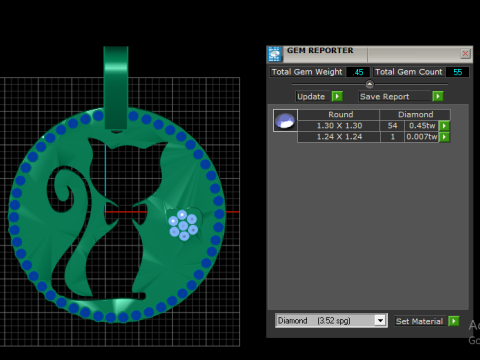The height and width of the screenshot is (360, 480).
Task: Click the Total Gem Weight value .45
Action: (358, 72)
